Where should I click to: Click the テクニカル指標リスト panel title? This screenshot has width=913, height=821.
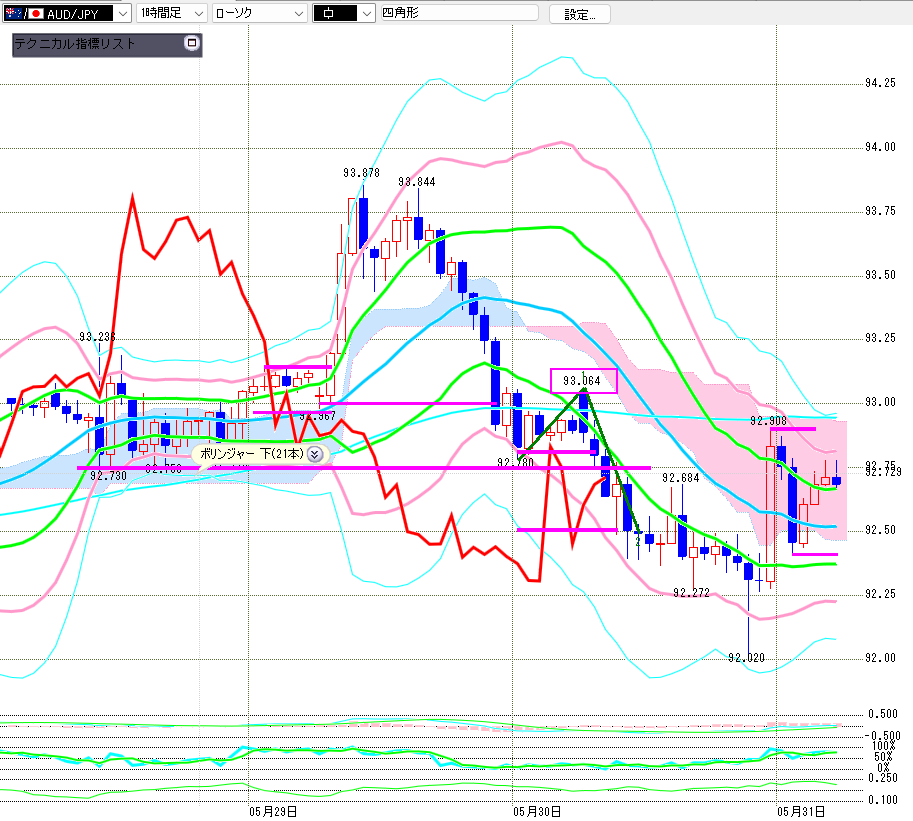tap(75, 44)
